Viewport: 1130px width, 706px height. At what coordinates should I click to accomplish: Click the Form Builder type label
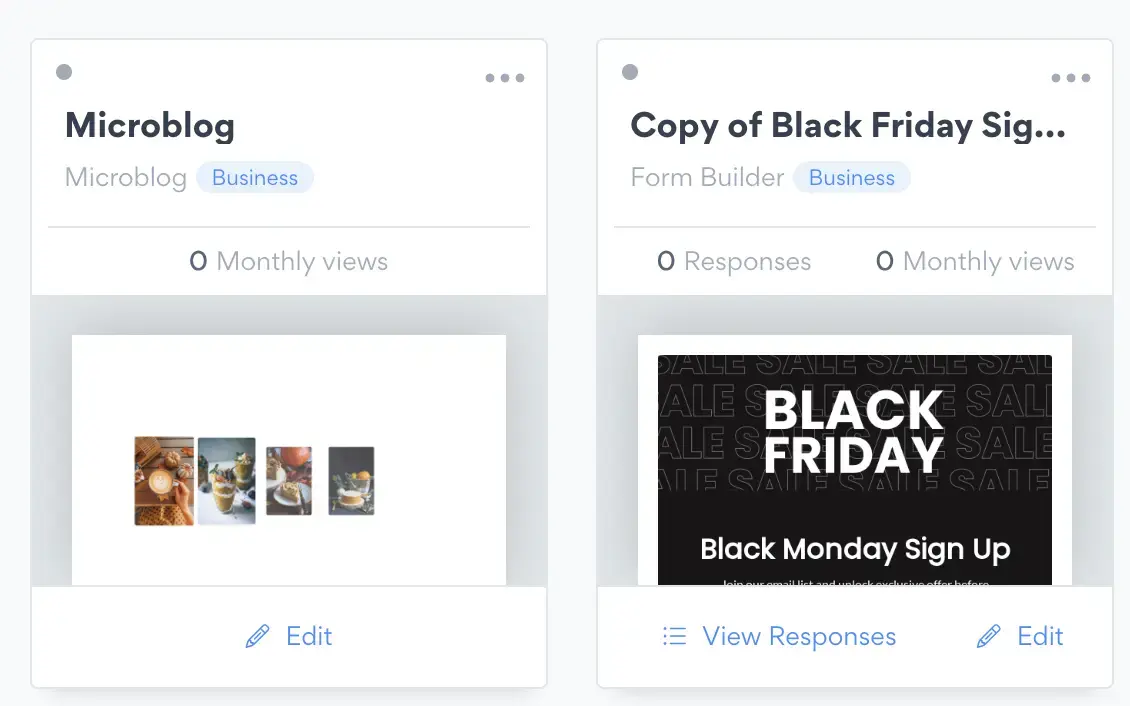click(x=707, y=178)
